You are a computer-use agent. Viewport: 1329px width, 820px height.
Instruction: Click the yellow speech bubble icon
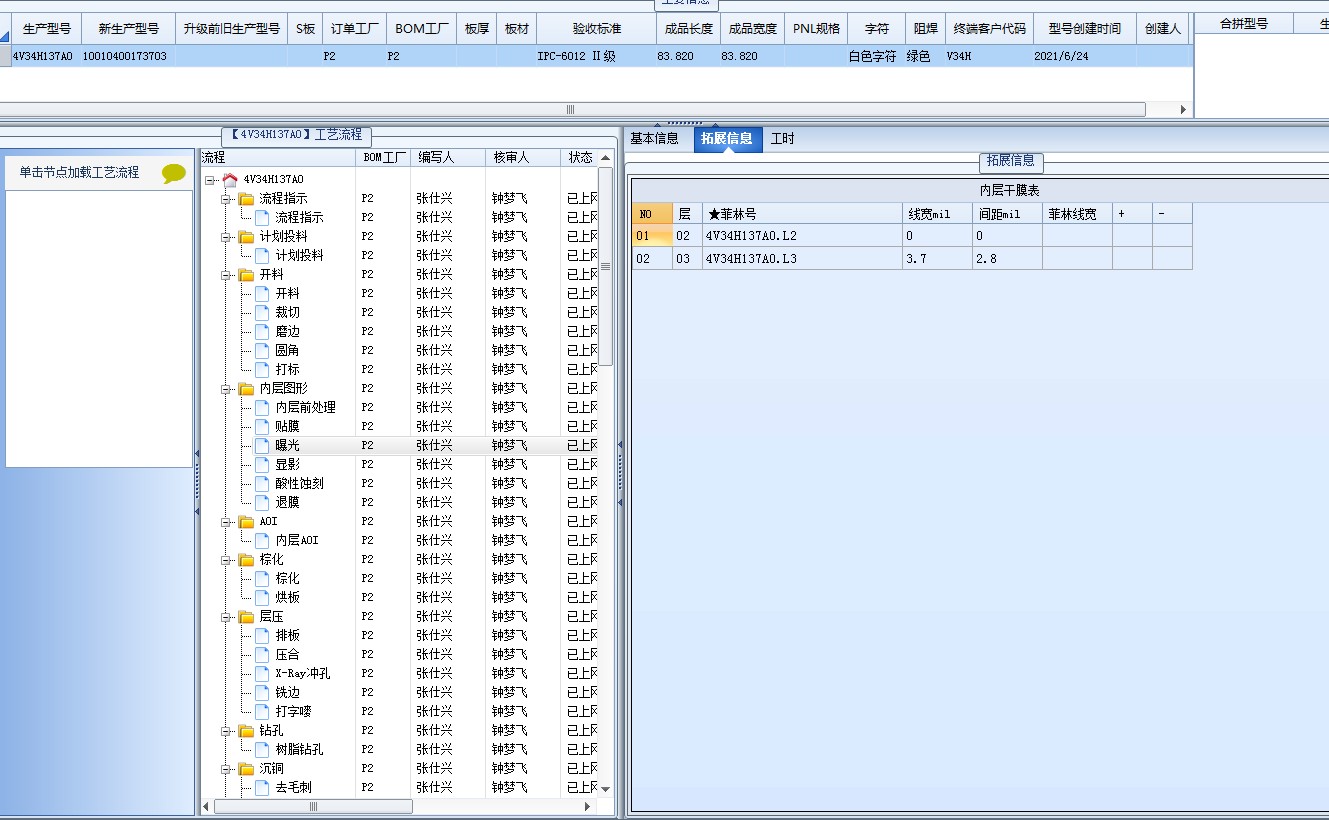coord(174,173)
